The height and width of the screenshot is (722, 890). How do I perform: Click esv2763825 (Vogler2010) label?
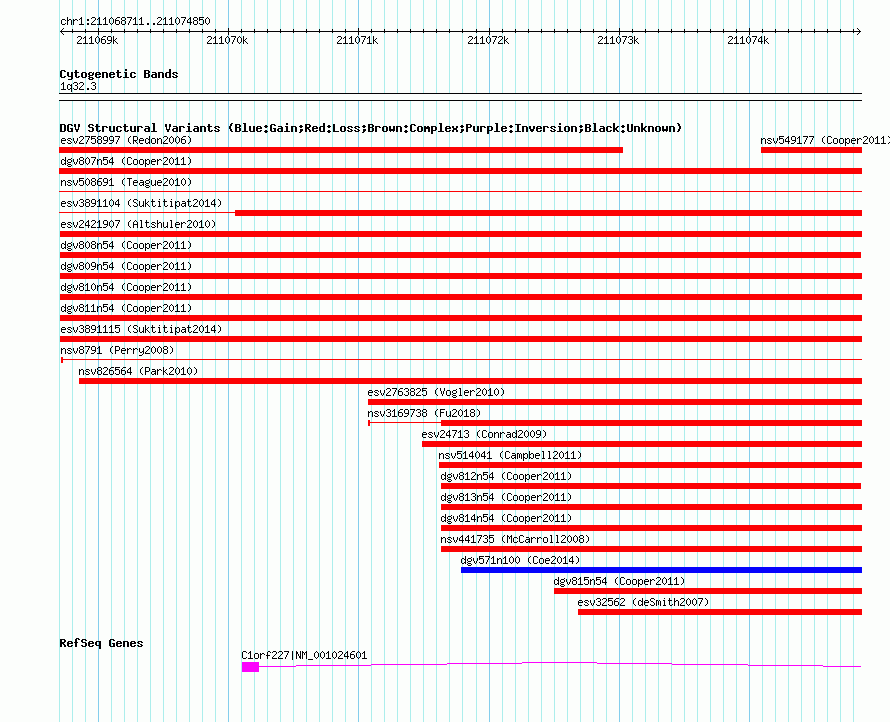pyautogui.click(x=436, y=392)
